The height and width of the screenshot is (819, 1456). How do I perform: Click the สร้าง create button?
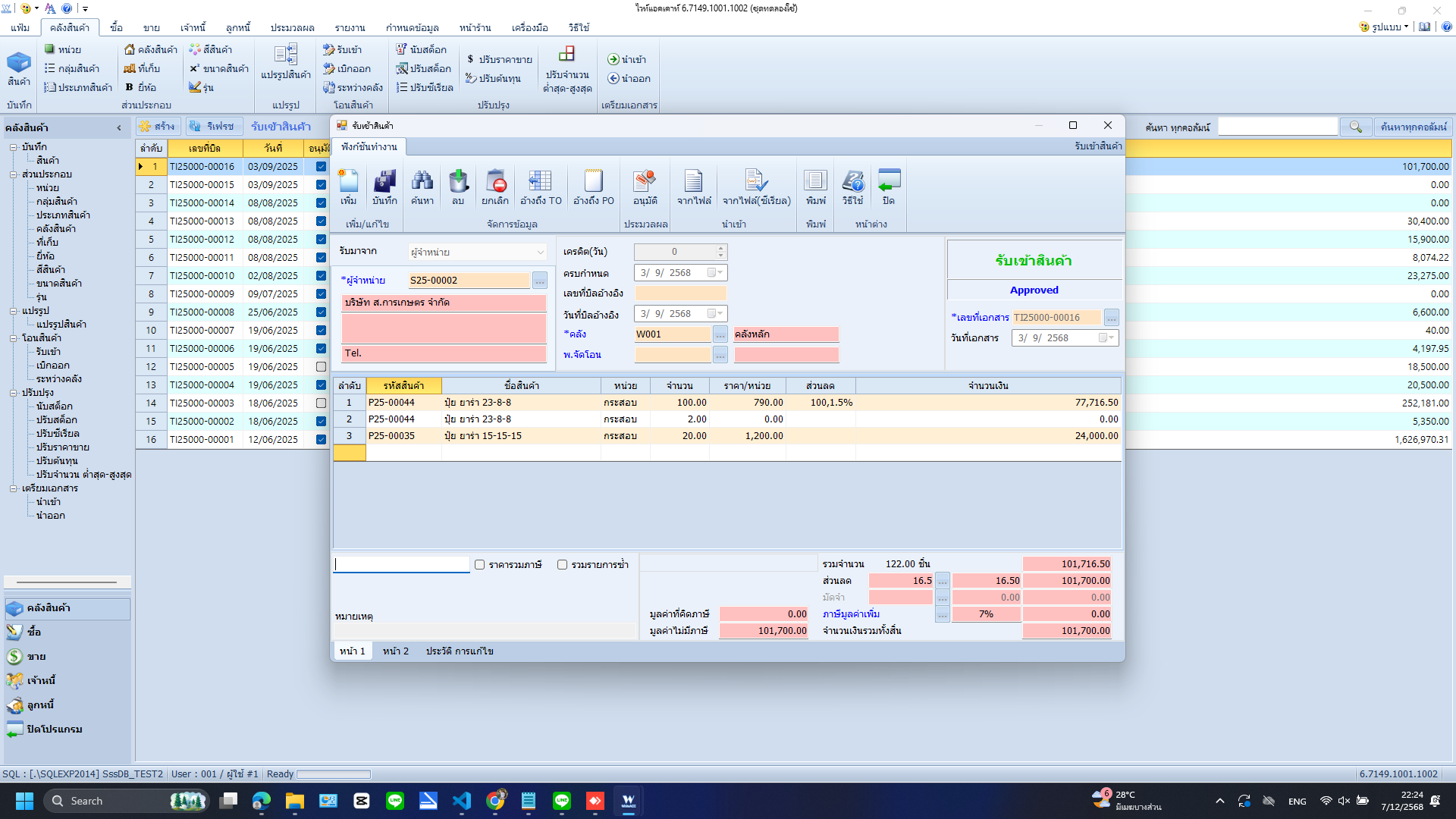tap(158, 127)
